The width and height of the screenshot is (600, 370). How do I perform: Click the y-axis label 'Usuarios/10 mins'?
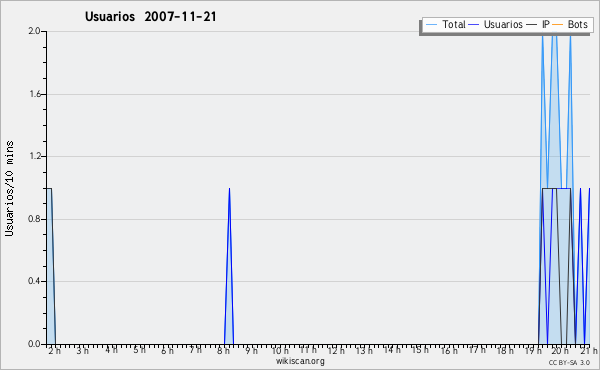[x=9, y=188]
